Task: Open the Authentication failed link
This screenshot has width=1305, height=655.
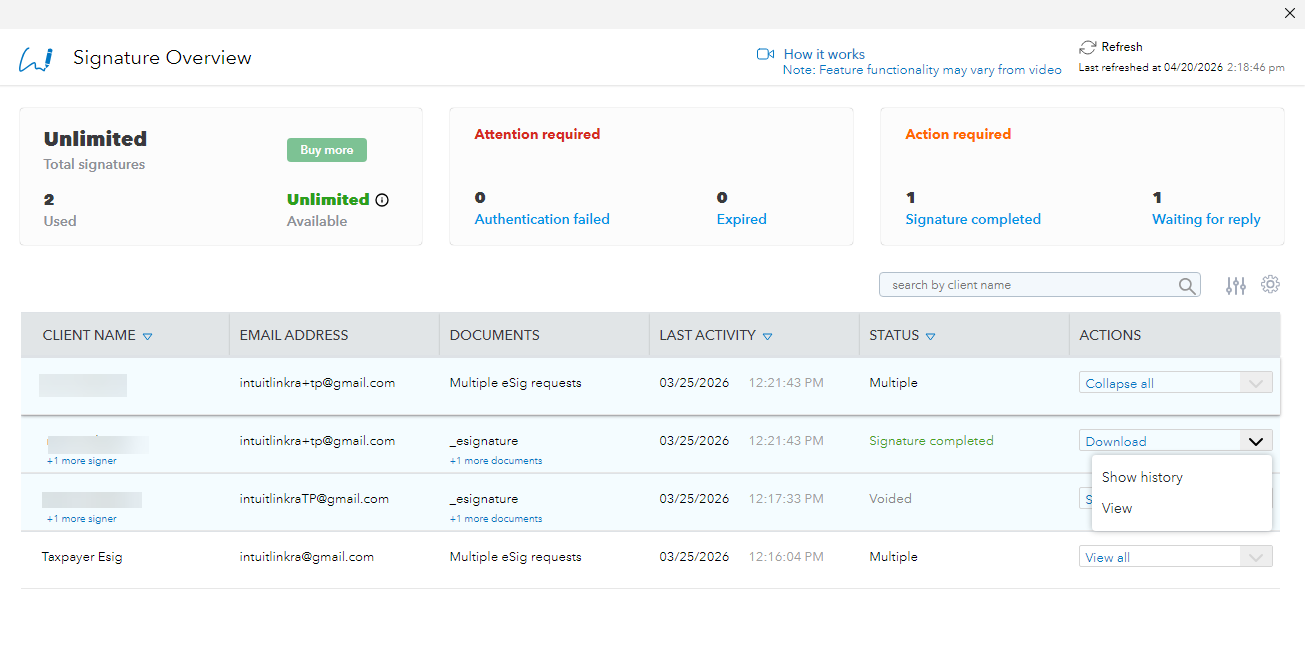Action: (542, 219)
